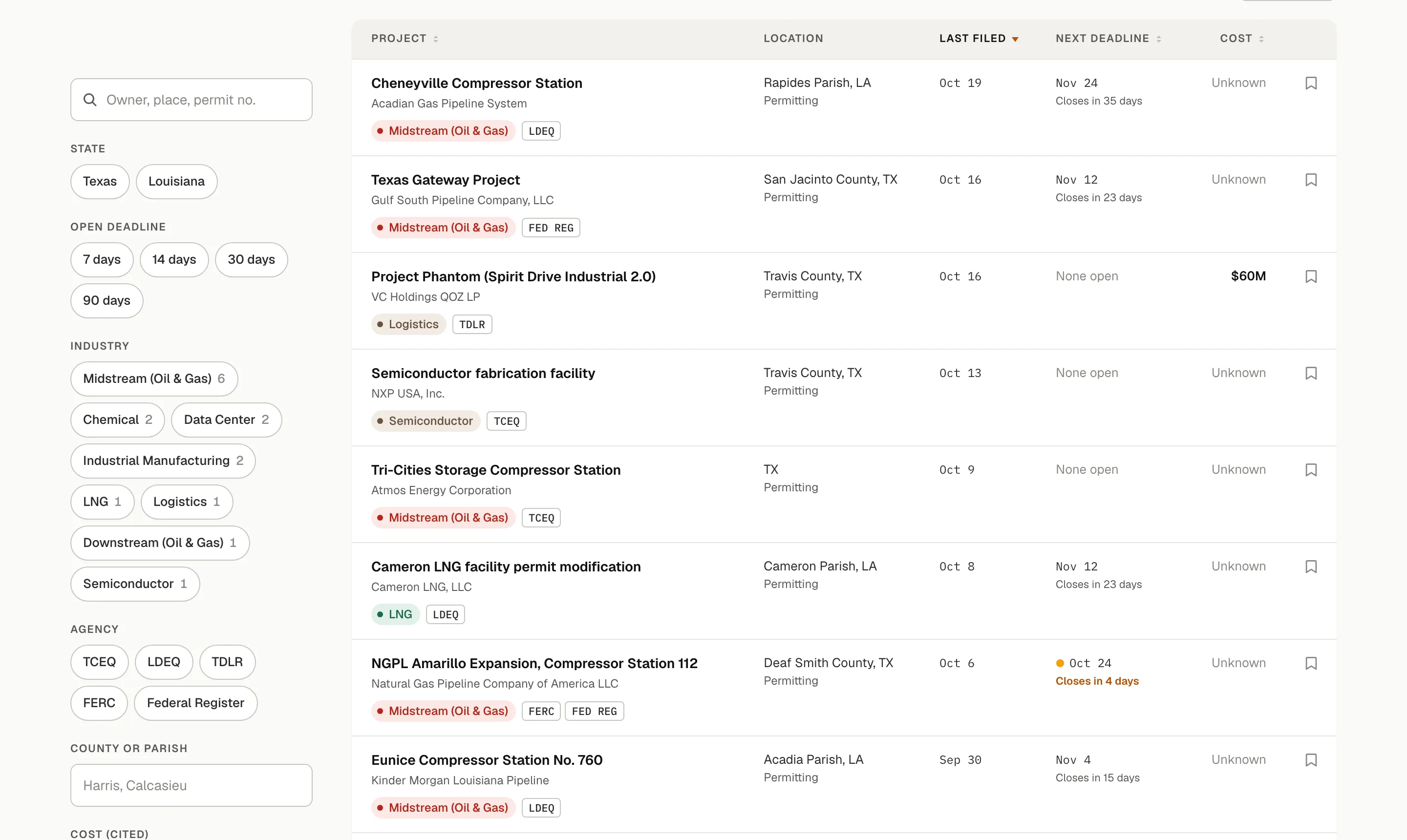Open Tri-Cities Storage Compressor Station
Screen dimensions: 1407x840
[496, 470]
